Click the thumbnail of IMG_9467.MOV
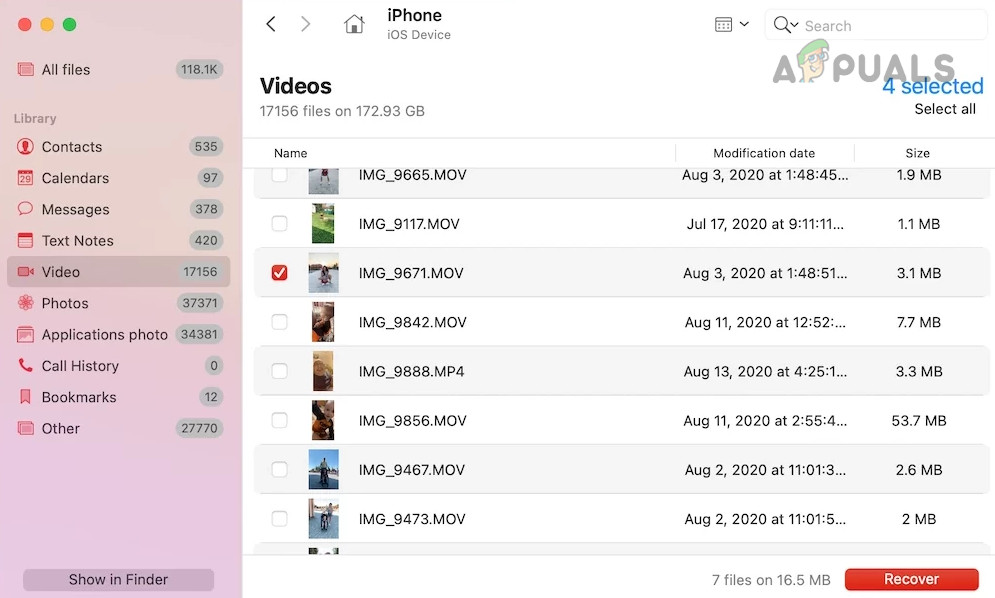 tap(322, 469)
